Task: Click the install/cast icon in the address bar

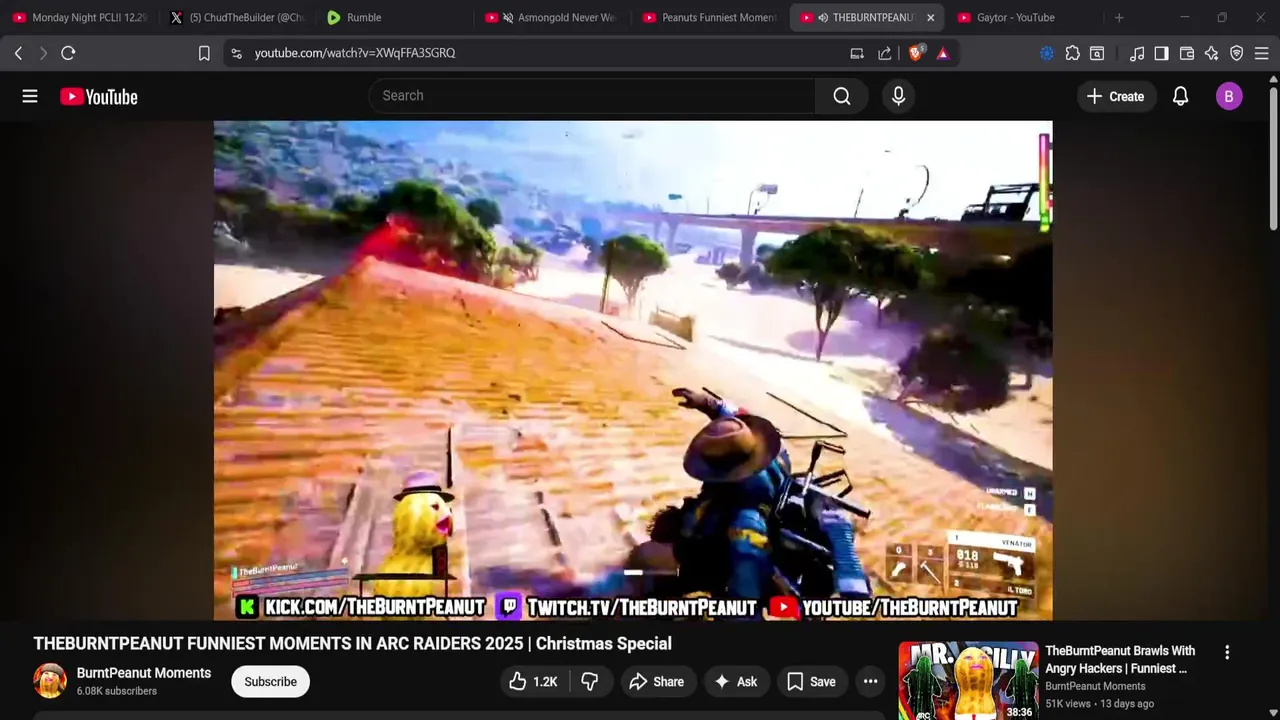Action: [857, 53]
